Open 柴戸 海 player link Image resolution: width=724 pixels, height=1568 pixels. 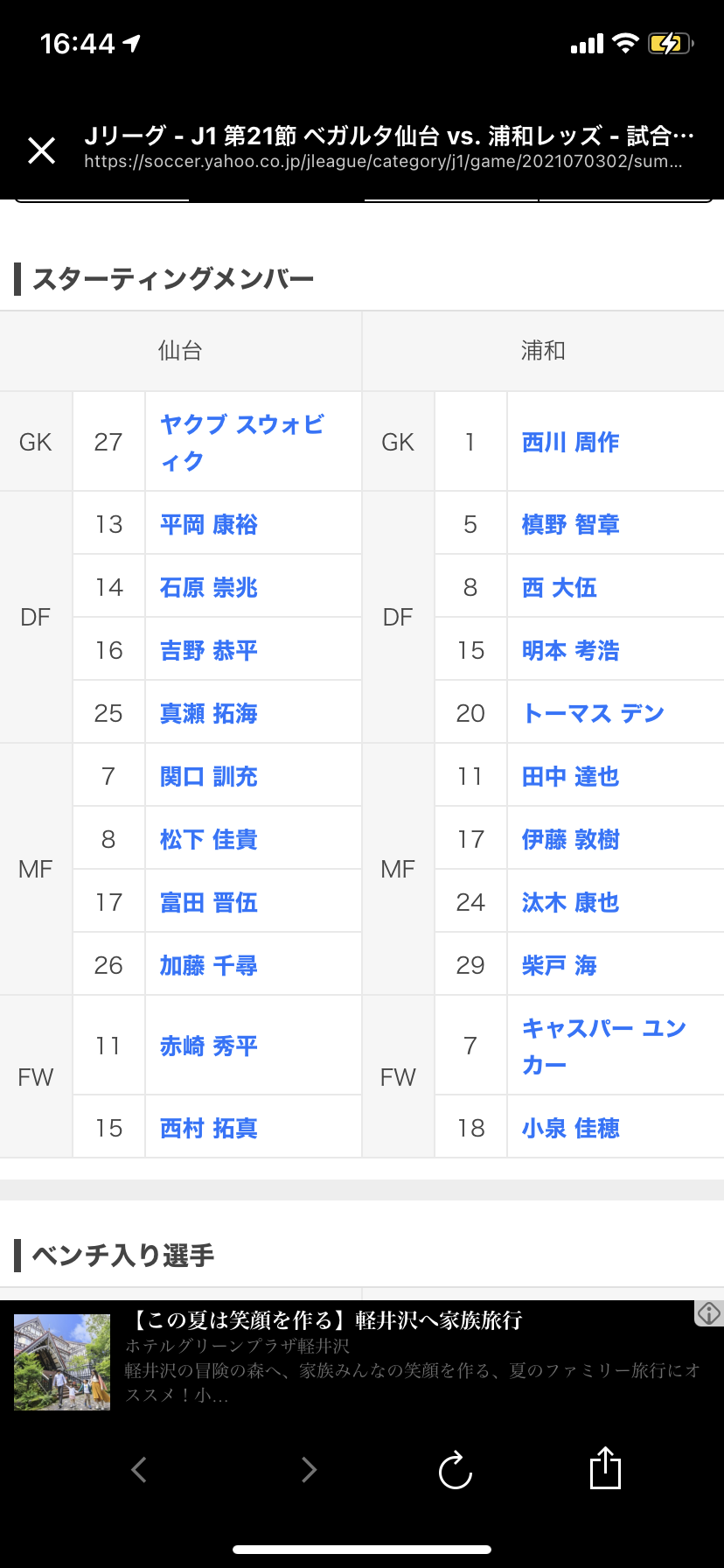559,966
